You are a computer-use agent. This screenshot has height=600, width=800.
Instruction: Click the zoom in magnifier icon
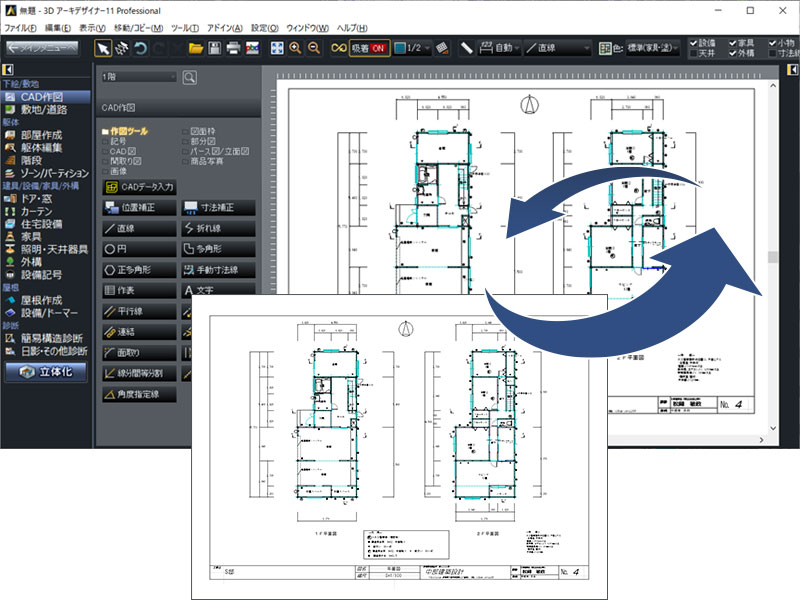pyautogui.click(x=295, y=48)
